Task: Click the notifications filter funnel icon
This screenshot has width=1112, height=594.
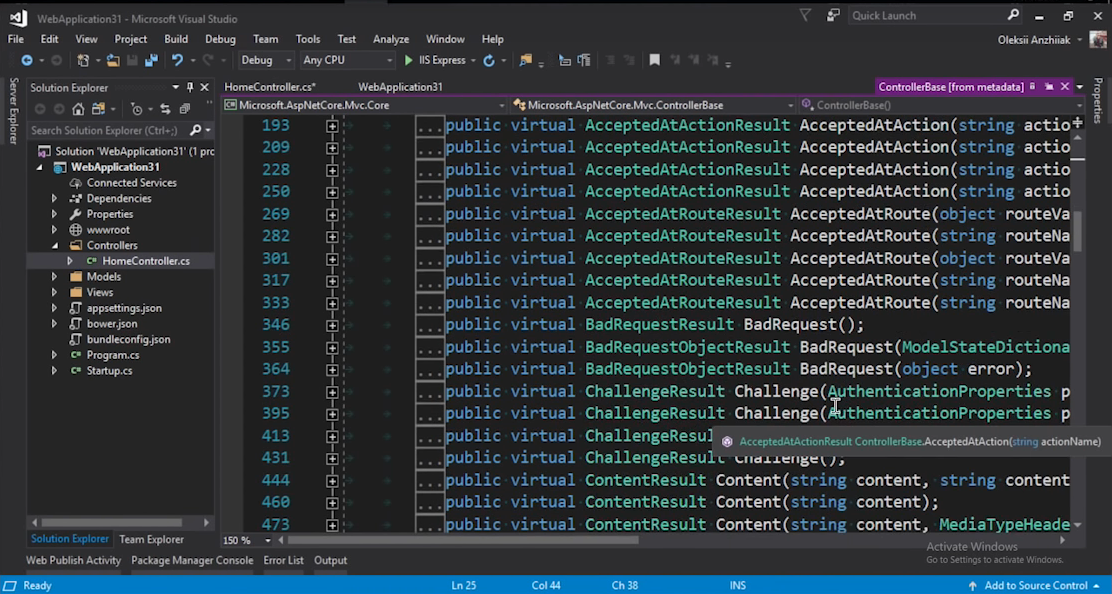Action: (x=805, y=15)
